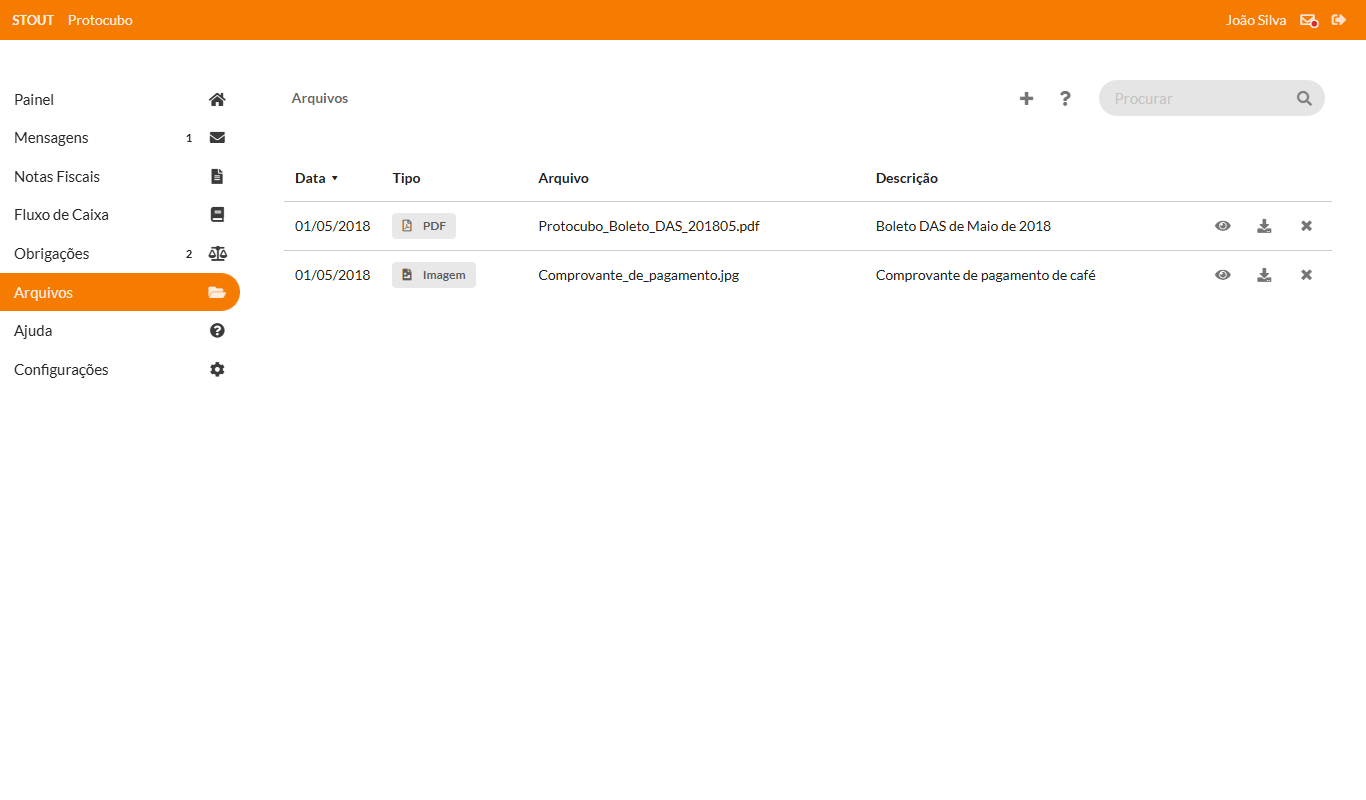Select the Mensagens envelope icon
This screenshot has width=1366, height=800.
tap(217, 137)
